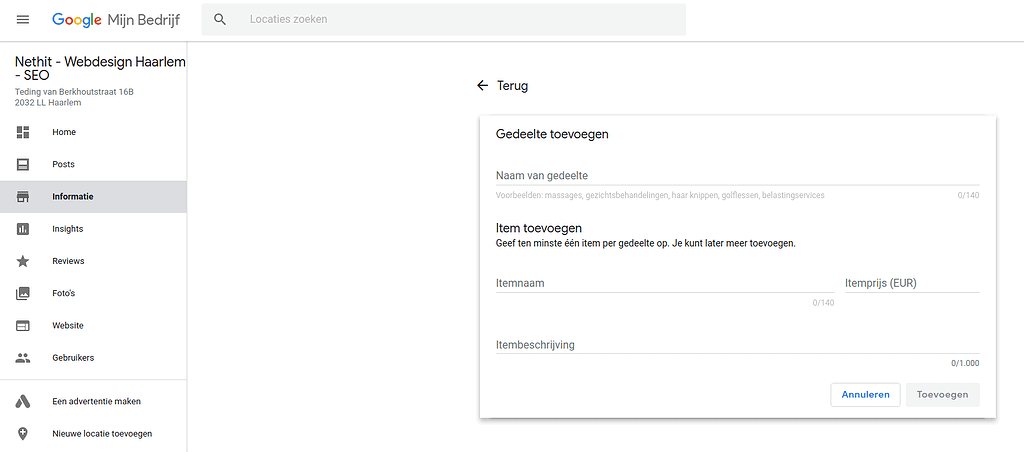Click the Item toevoegen heading
Image resolution: width=1024 pixels, height=452 pixels.
(539, 229)
